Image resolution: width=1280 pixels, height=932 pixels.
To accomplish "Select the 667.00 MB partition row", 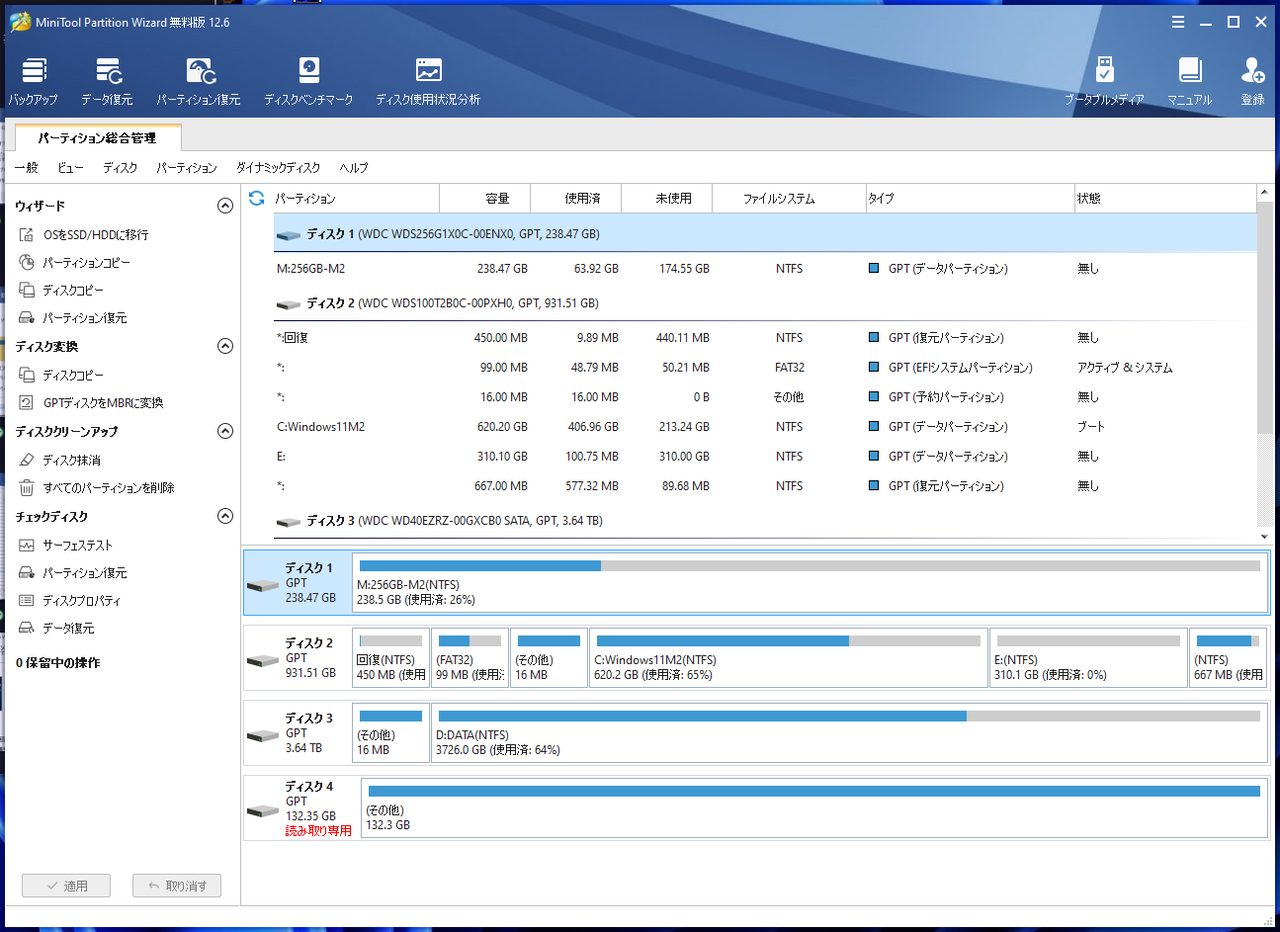I will [765, 486].
